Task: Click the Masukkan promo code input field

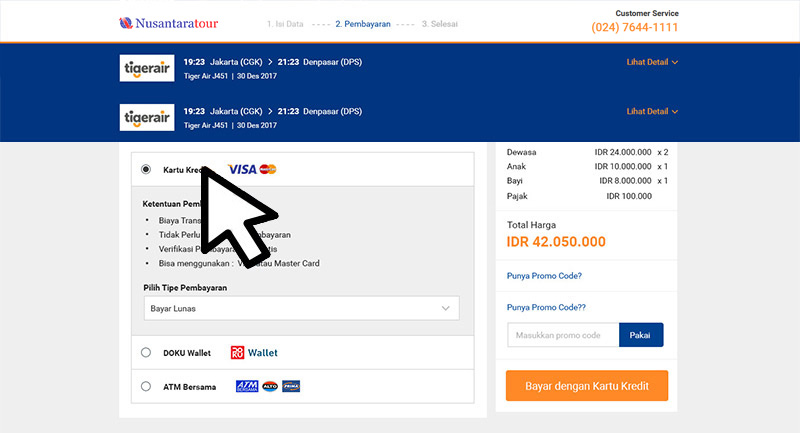Action: point(563,335)
